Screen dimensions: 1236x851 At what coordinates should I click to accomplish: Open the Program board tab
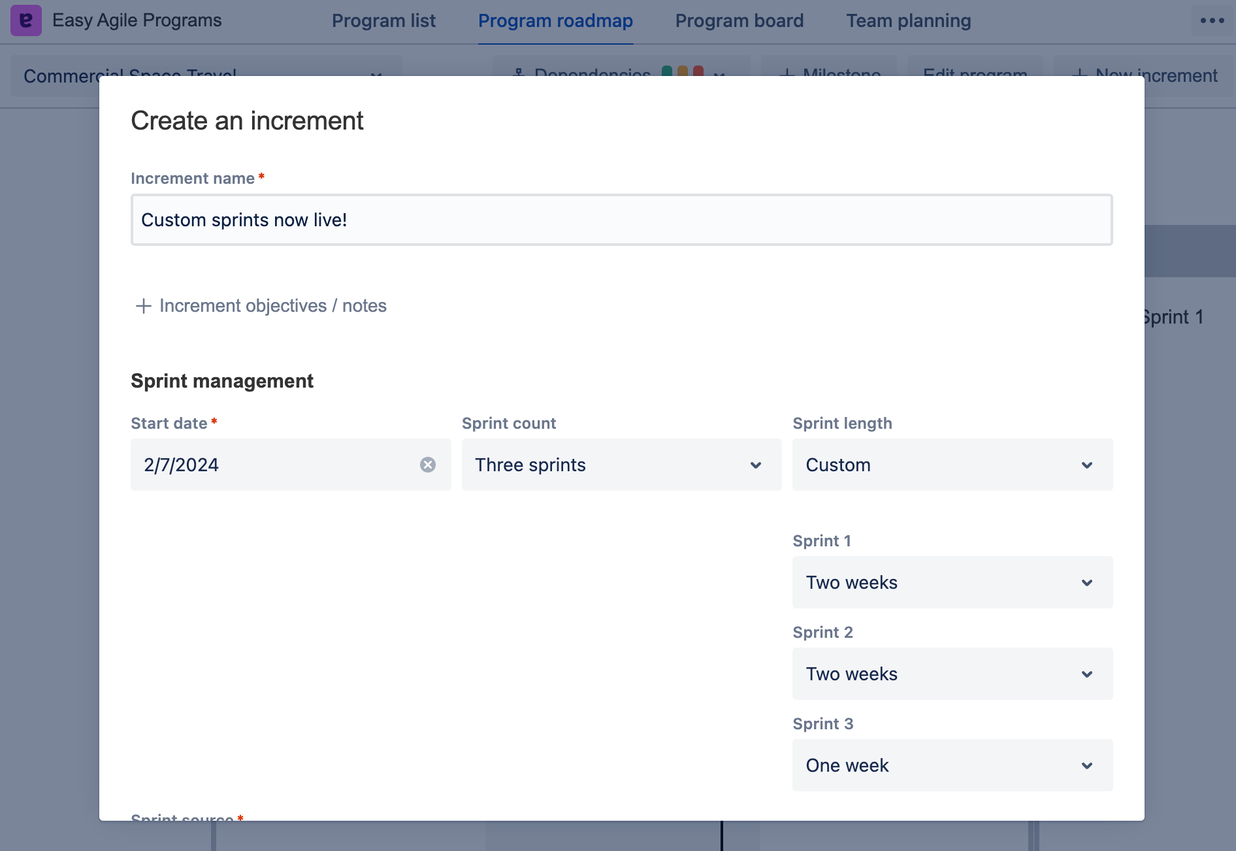[x=739, y=20]
